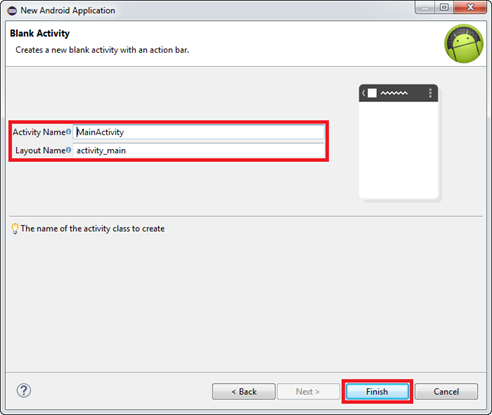
Task: Click the overflow menu dots in the preview
Action: point(430,93)
